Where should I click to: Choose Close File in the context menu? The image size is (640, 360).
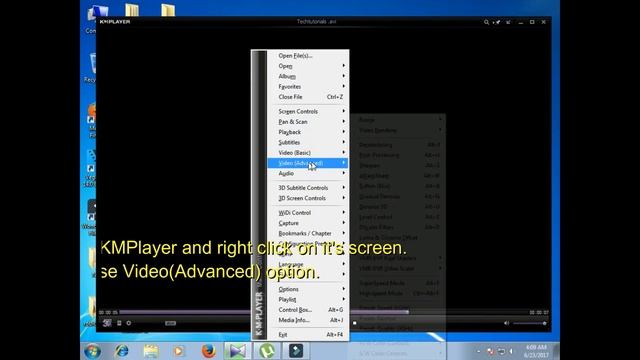click(x=308, y=97)
